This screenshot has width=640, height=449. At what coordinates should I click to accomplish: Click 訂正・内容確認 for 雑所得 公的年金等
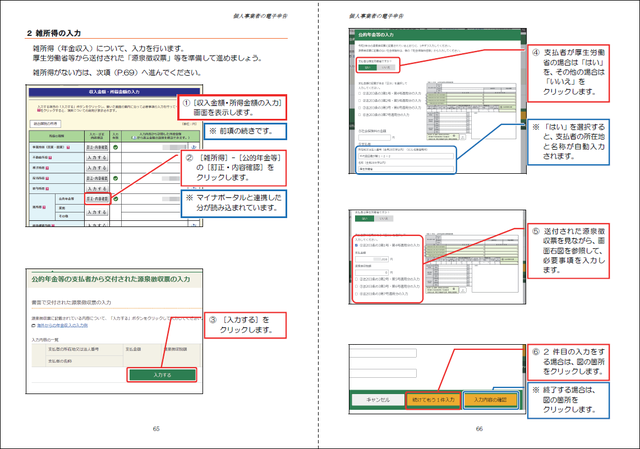(97, 199)
